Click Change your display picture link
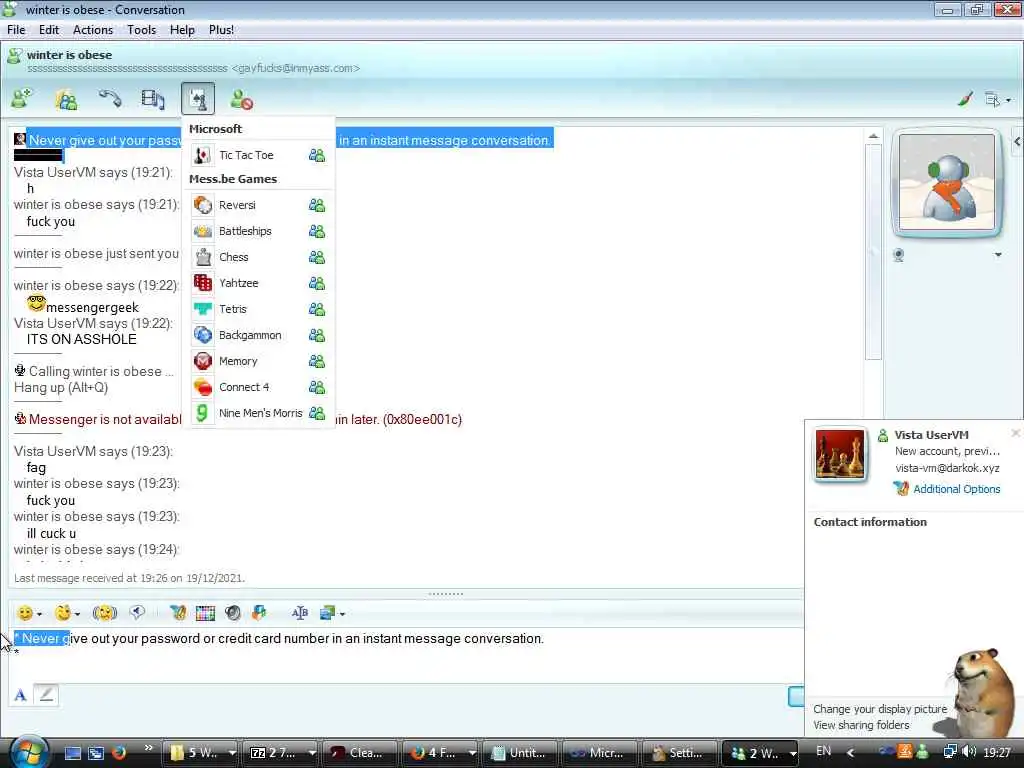This screenshot has width=1024, height=768. coord(880,709)
